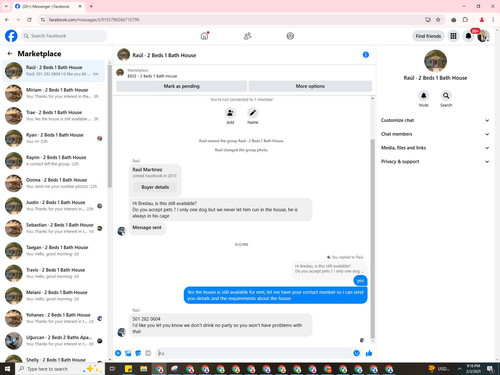Click the Name edit pencil icon
The height and width of the screenshot is (375, 500).
pos(253,113)
